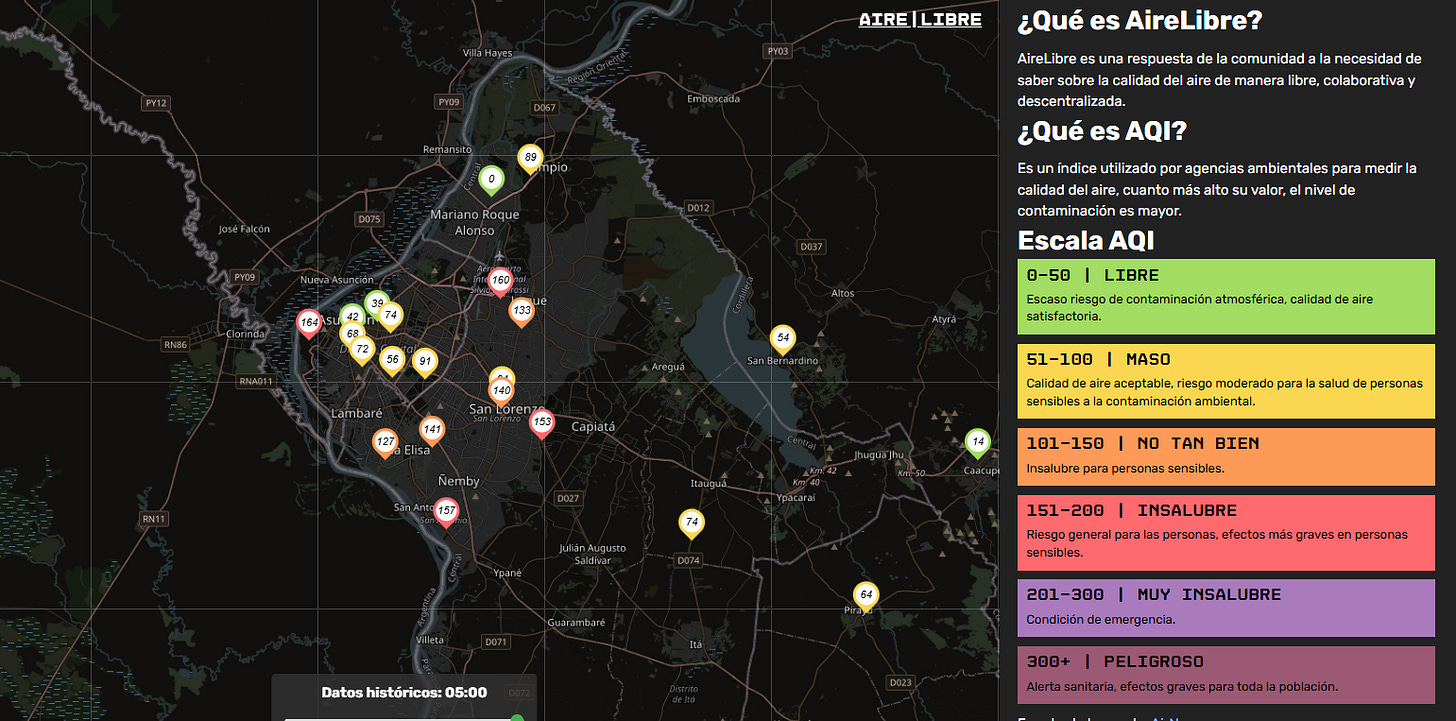This screenshot has height=721, width=1456.
Task: Click the 'Remansito' map label
Action: (447, 149)
